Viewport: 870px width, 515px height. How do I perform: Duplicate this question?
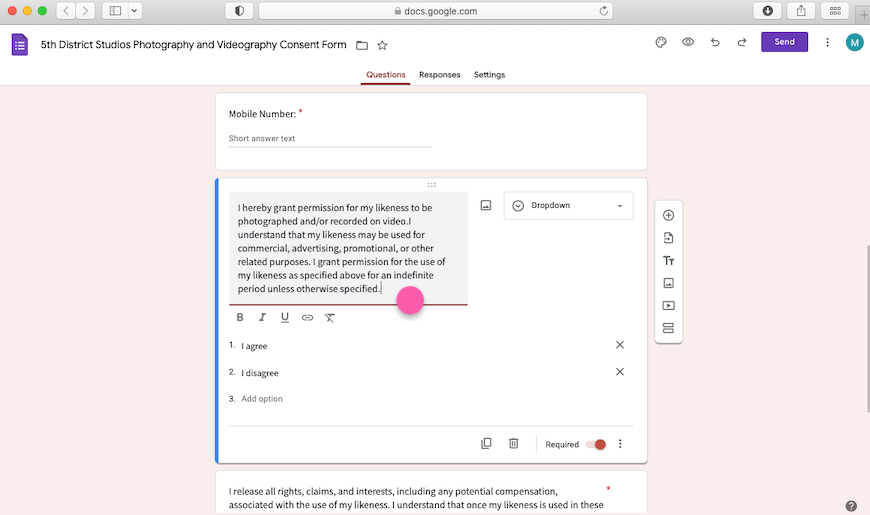pyautogui.click(x=486, y=443)
